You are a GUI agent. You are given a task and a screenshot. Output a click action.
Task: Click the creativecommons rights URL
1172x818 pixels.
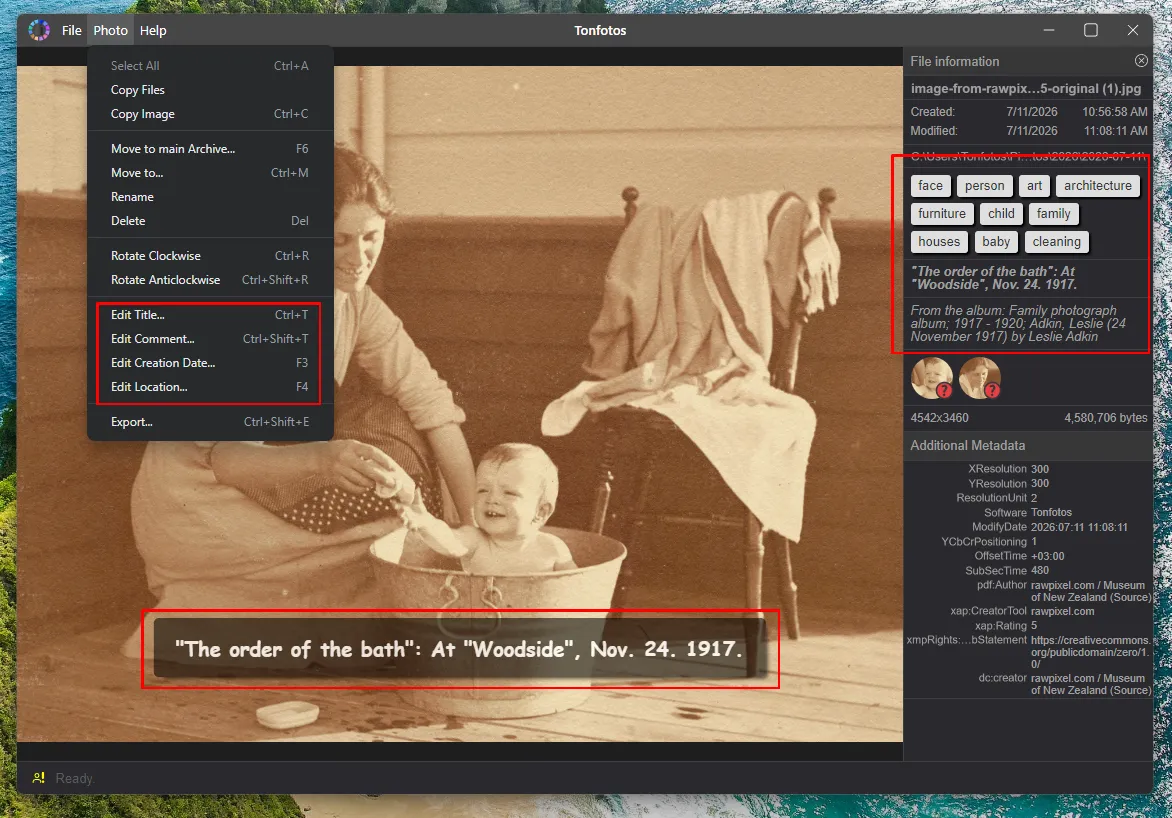[1090, 652]
